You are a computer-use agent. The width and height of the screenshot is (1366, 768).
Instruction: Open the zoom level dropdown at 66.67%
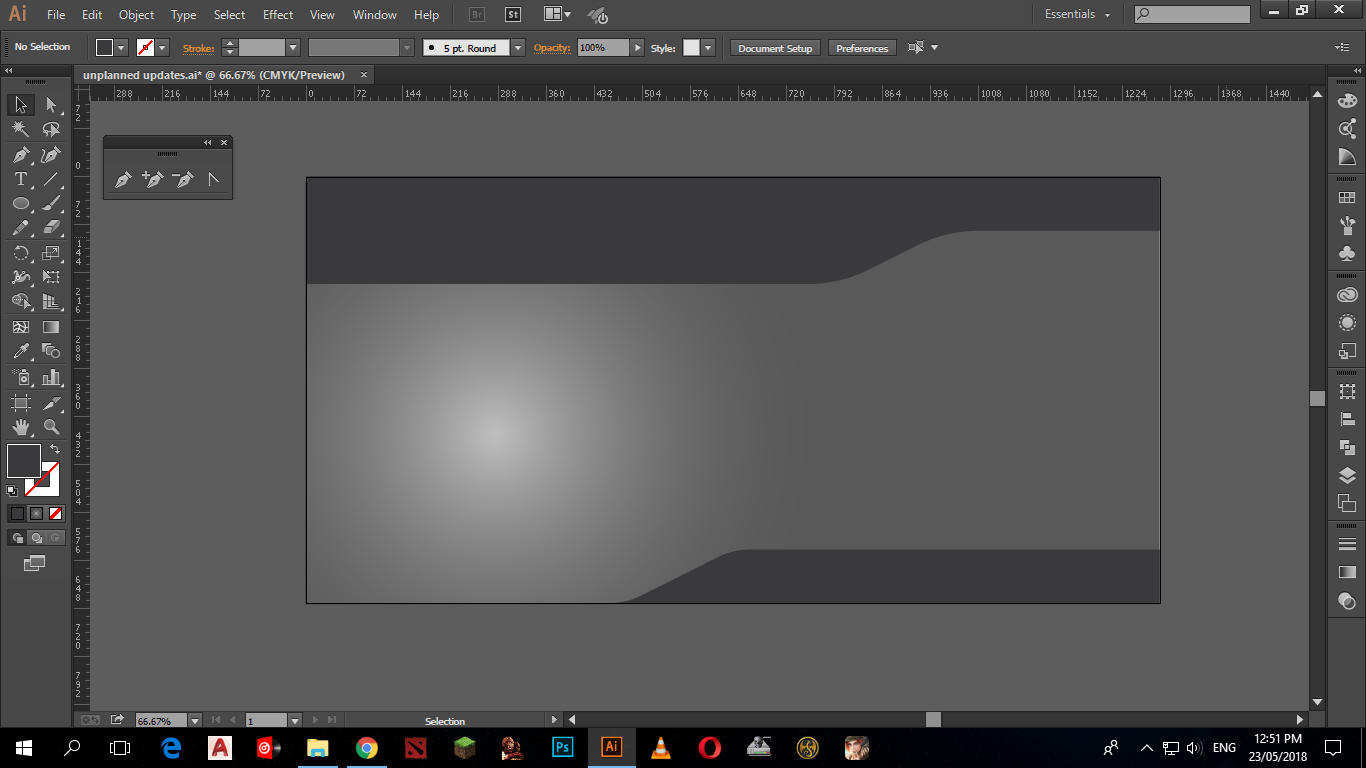pyautogui.click(x=194, y=720)
